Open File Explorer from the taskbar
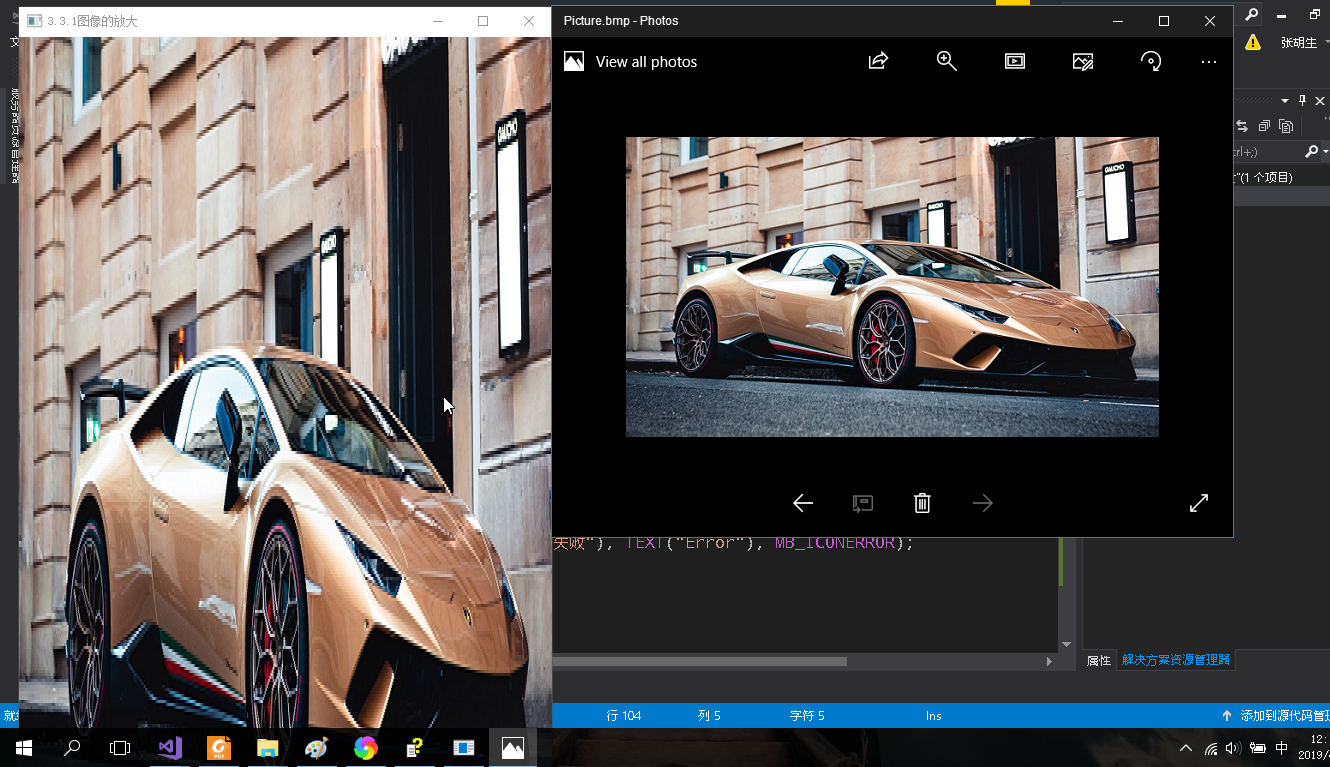1330x767 pixels. point(267,747)
